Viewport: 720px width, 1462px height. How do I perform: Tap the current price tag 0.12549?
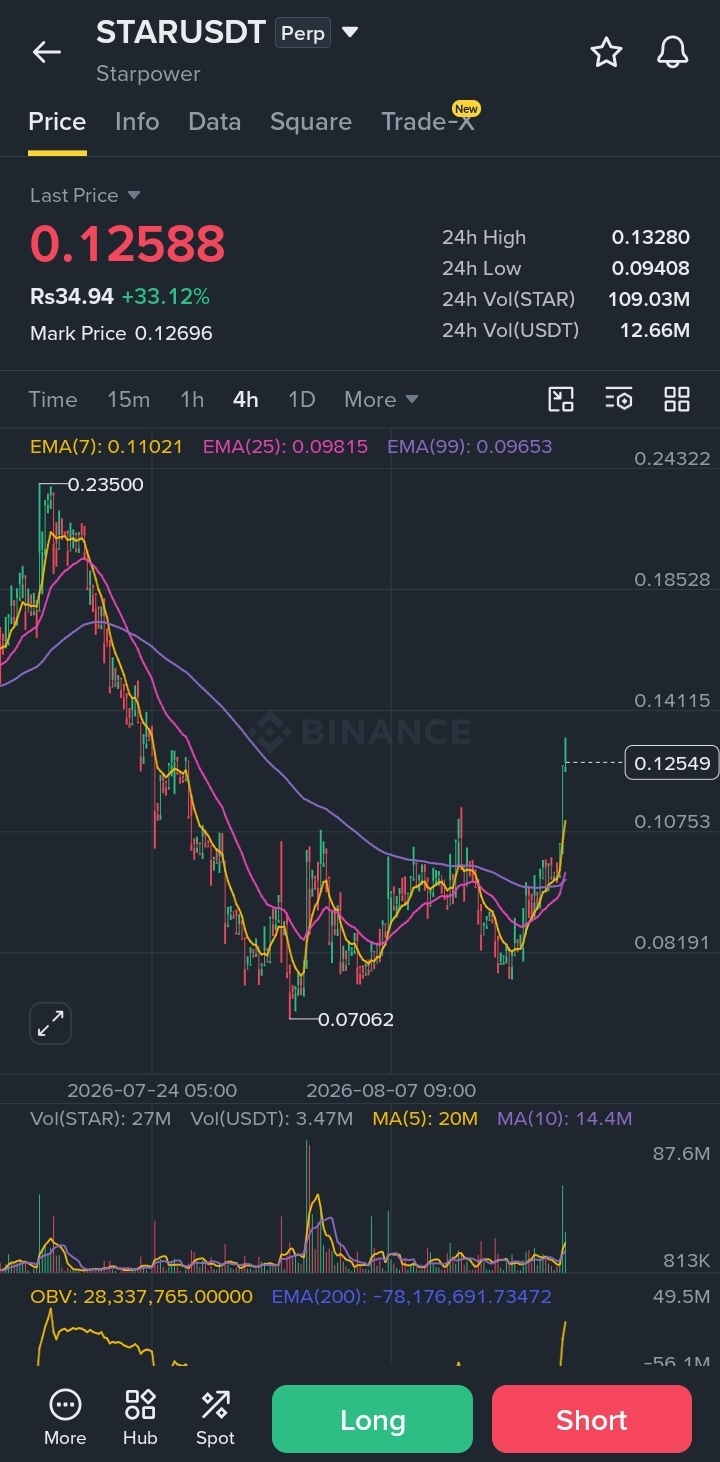(x=672, y=764)
